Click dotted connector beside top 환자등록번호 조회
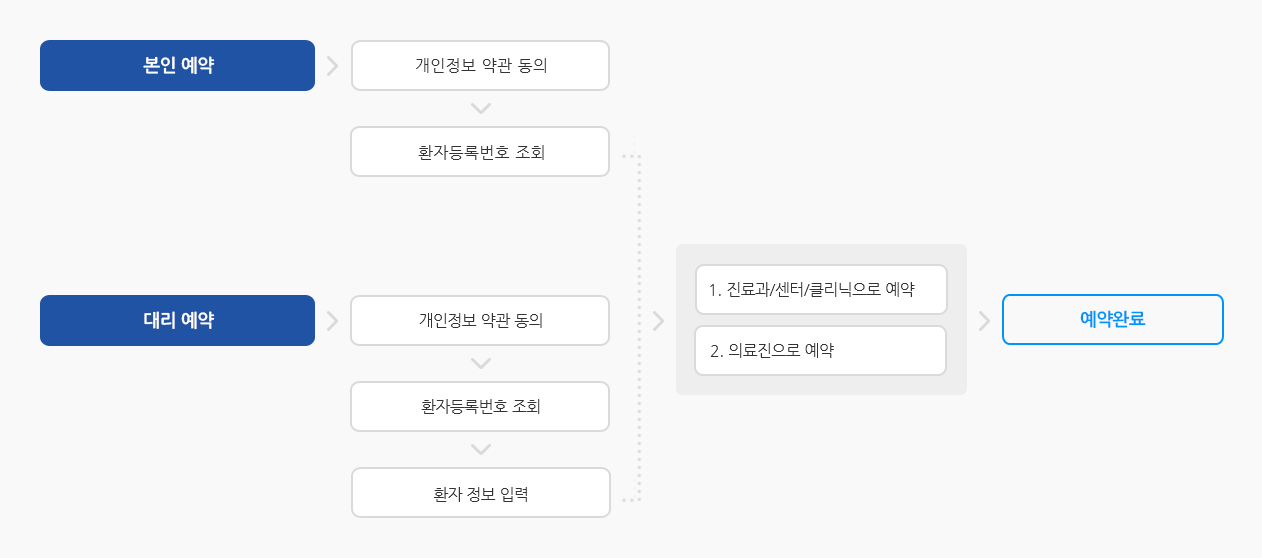Image resolution: width=1262 pixels, height=558 pixels. coord(628,156)
